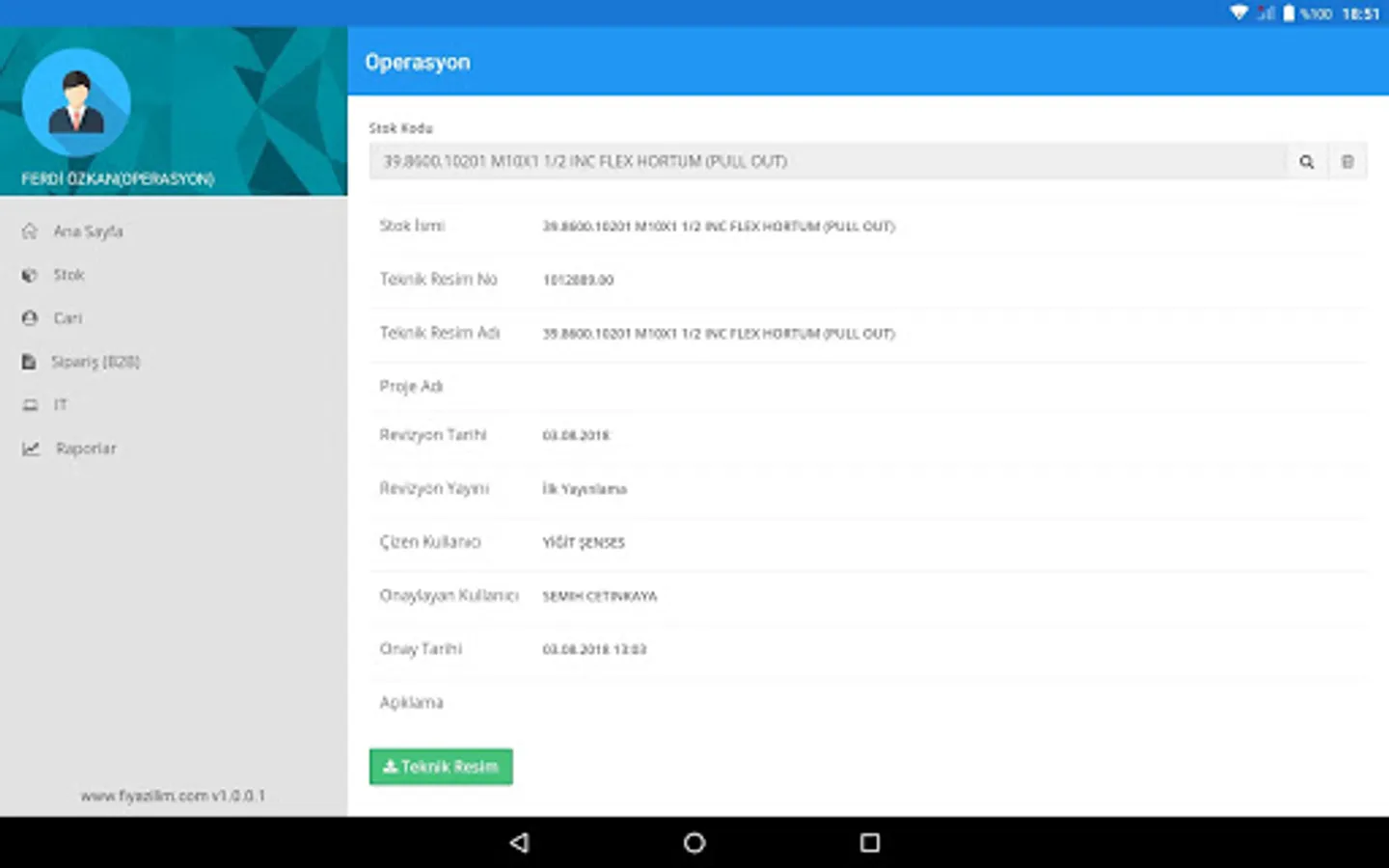Click the Stok İsmi value text
Screen dimensions: 1389x868
719,227
